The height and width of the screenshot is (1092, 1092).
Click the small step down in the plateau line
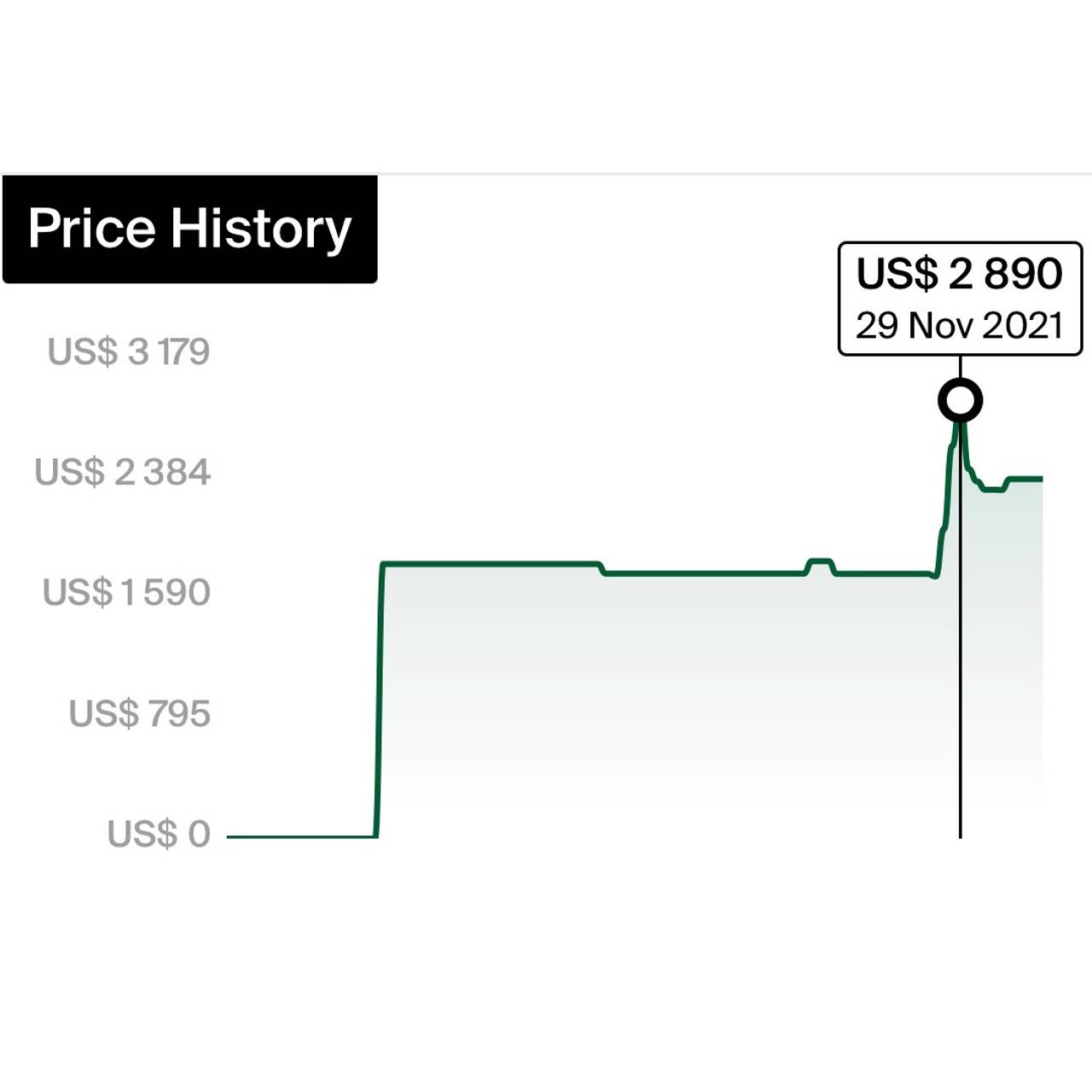point(601,569)
